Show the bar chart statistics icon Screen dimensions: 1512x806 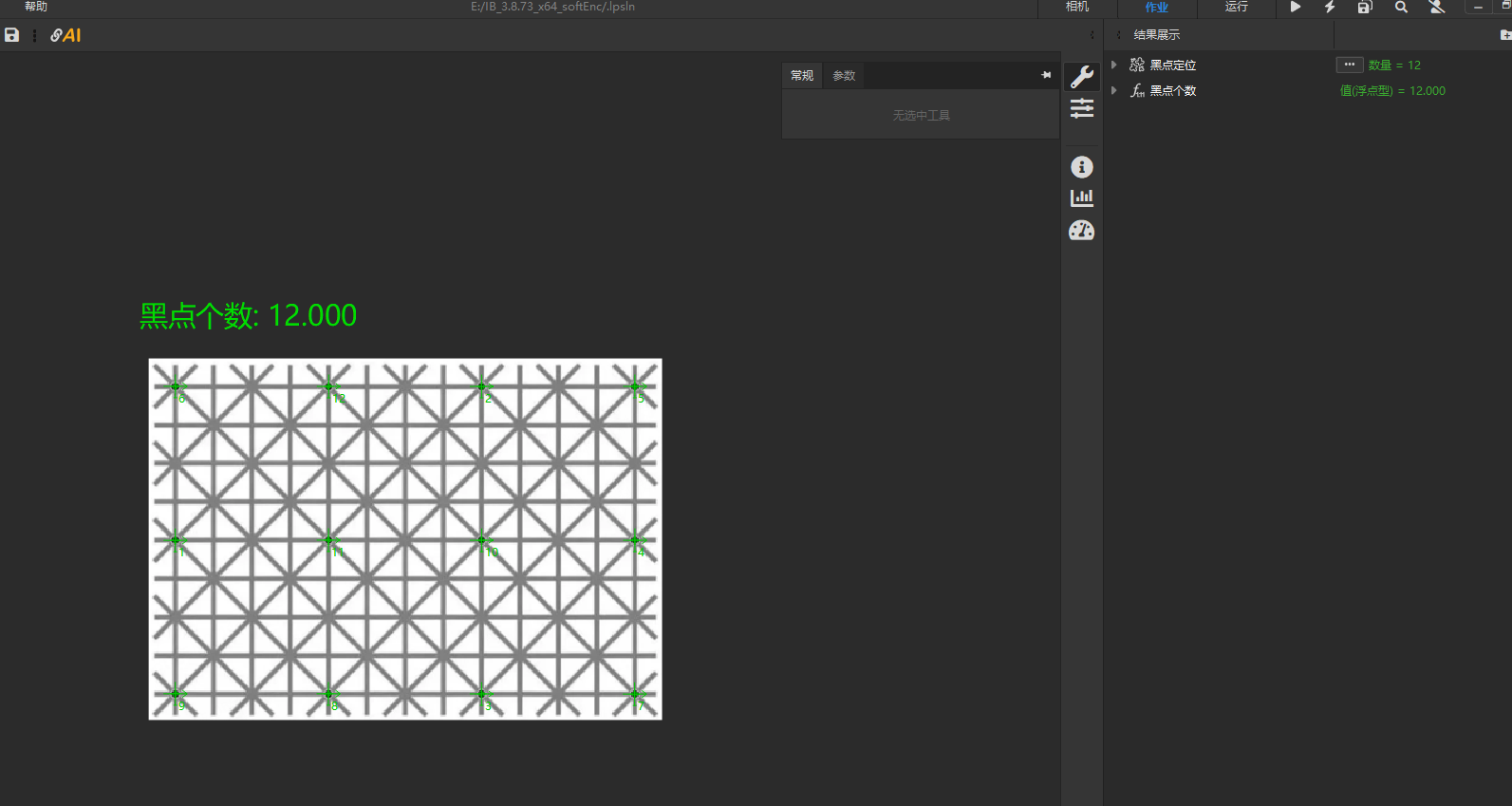tap(1082, 197)
